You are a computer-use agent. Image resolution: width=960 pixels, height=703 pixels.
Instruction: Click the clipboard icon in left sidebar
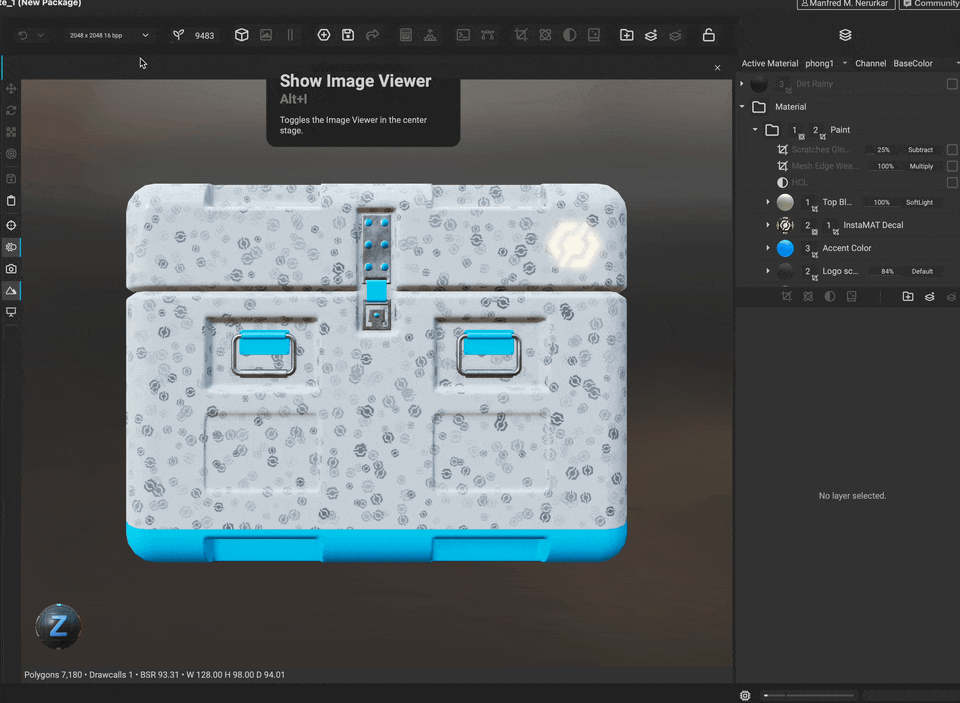pos(11,200)
